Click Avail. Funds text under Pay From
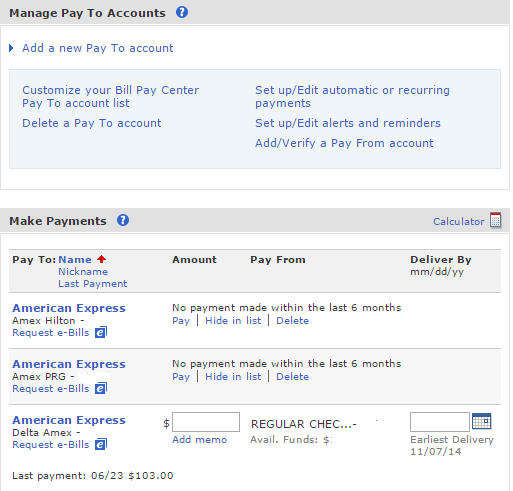Screen dimensions: 513x491 tap(291, 440)
